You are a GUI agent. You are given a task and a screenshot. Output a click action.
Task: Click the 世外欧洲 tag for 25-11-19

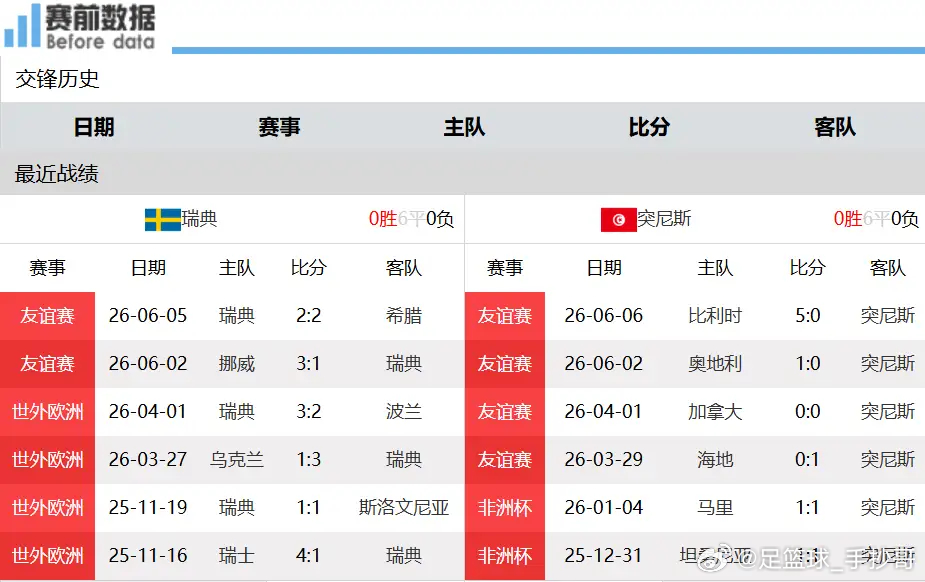coord(47,508)
